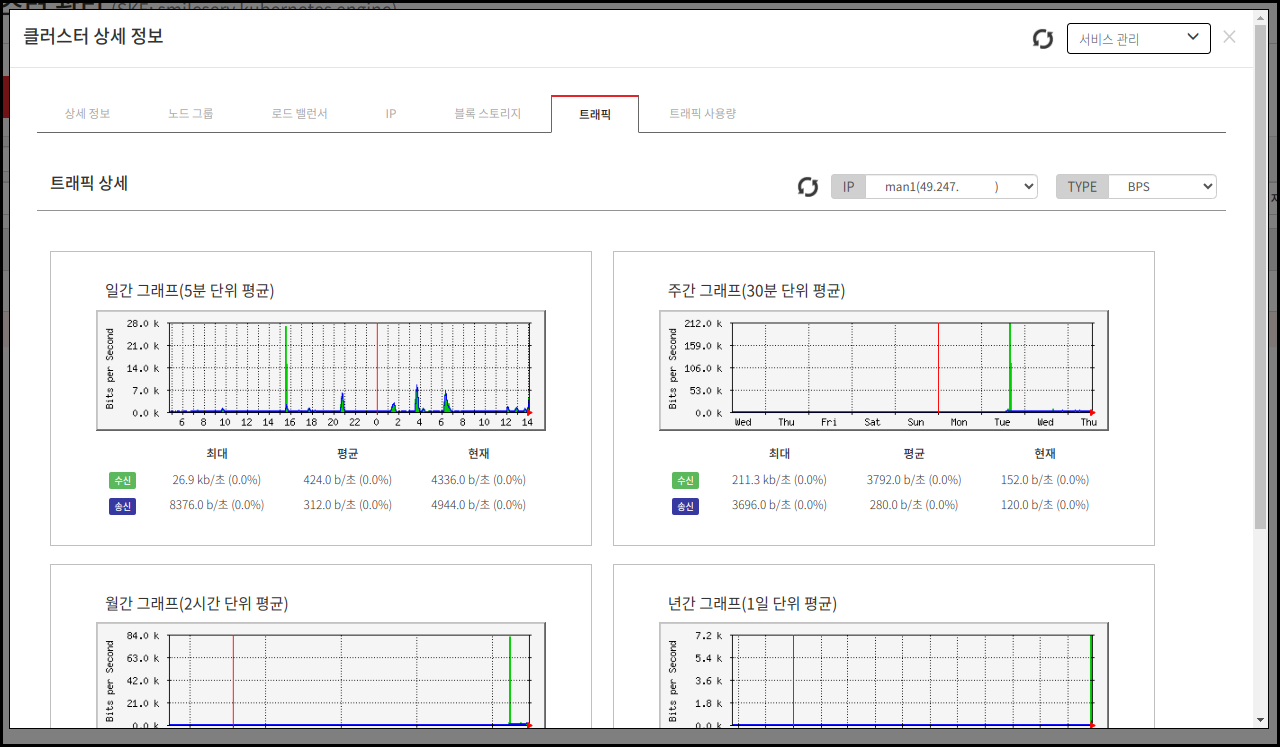Switch to the 노드 그룹 tab
Image resolution: width=1280 pixels, height=747 pixels.
(x=191, y=114)
